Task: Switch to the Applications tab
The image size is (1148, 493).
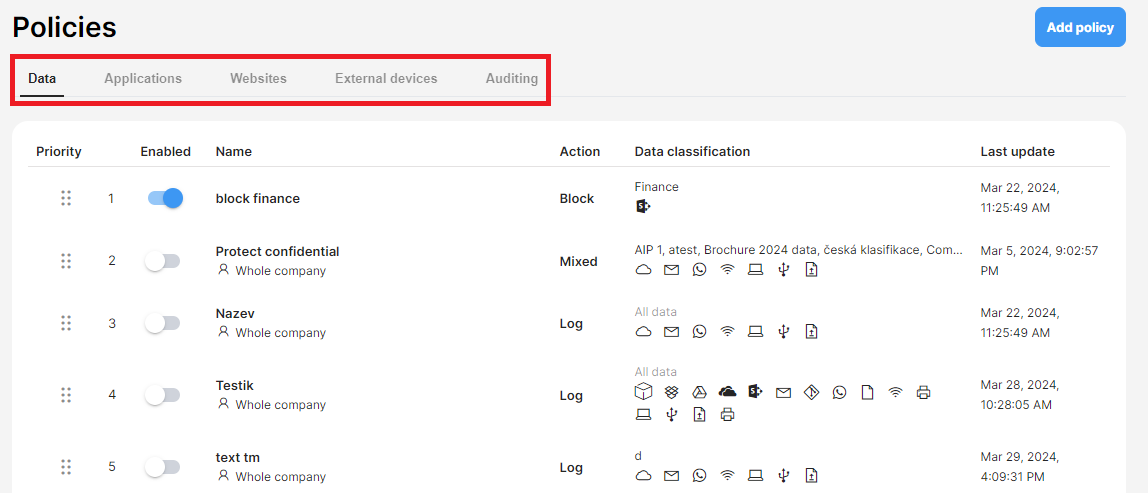Action: pyautogui.click(x=143, y=78)
